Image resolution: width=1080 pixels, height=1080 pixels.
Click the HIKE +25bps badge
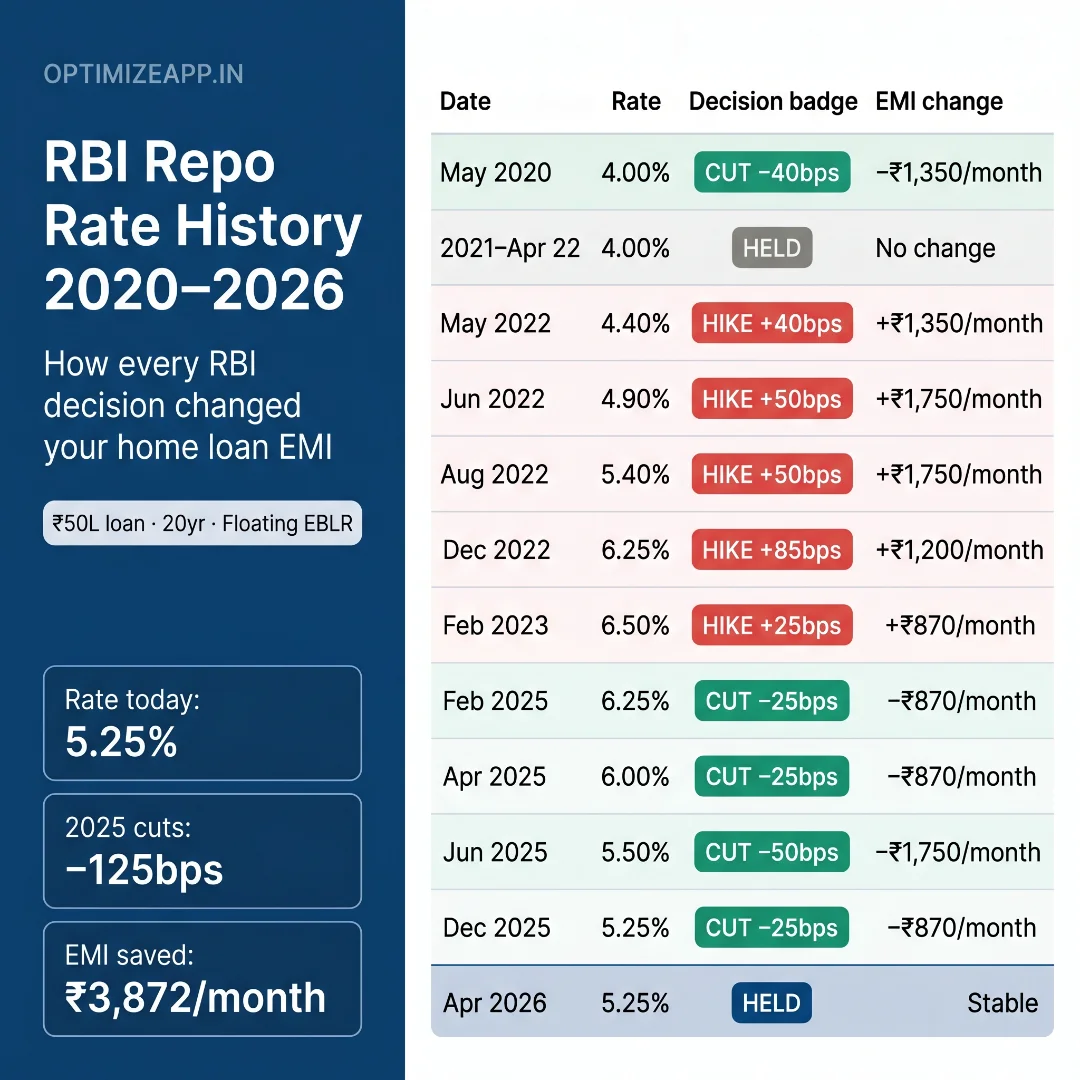pyautogui.click(x=771, y=625)
